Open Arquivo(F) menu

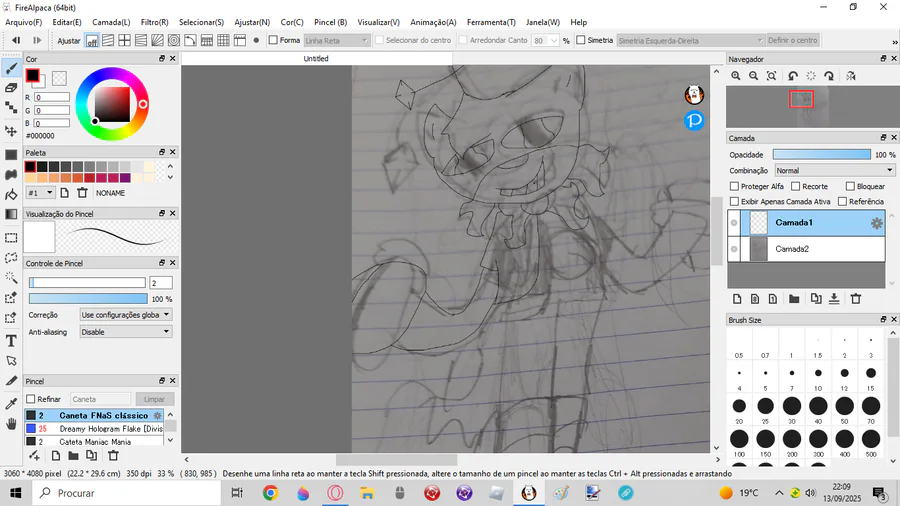tap(24, 22)
